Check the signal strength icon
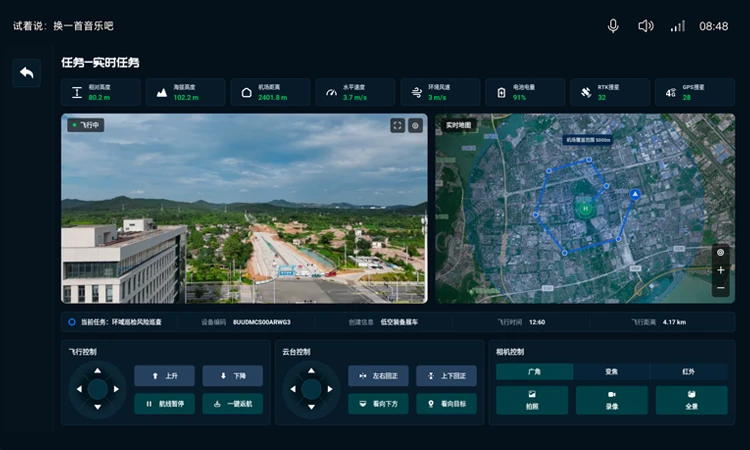The image size is (750, 450). point(678,26)
